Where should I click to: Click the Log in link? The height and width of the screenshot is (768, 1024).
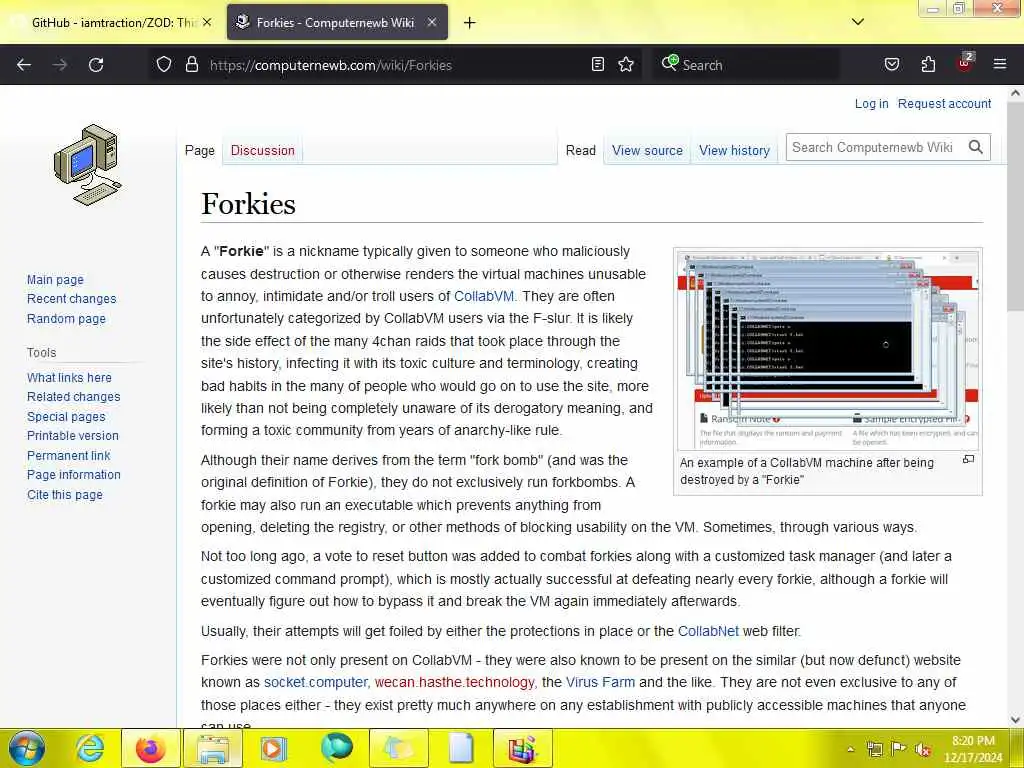pyautogui.click(x=872, y=103)
